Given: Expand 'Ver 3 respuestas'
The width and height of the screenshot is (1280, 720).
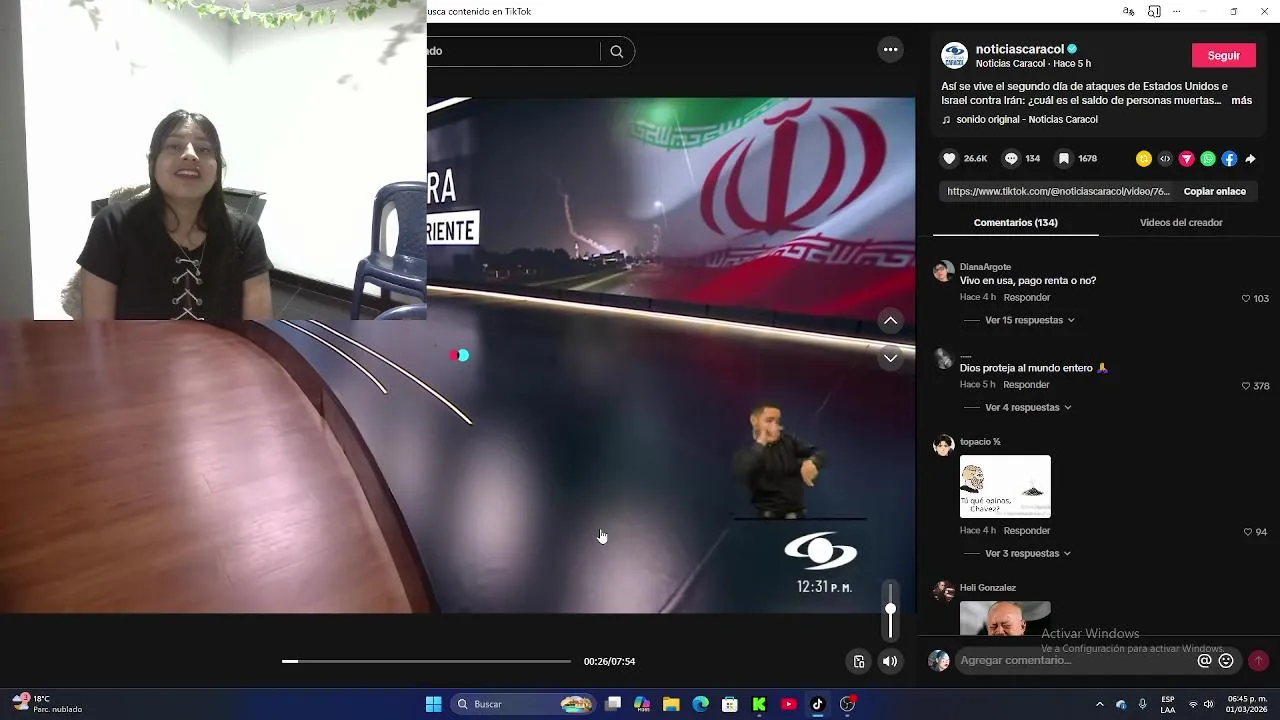Looking at the screenshot, I should (1027, 553).
